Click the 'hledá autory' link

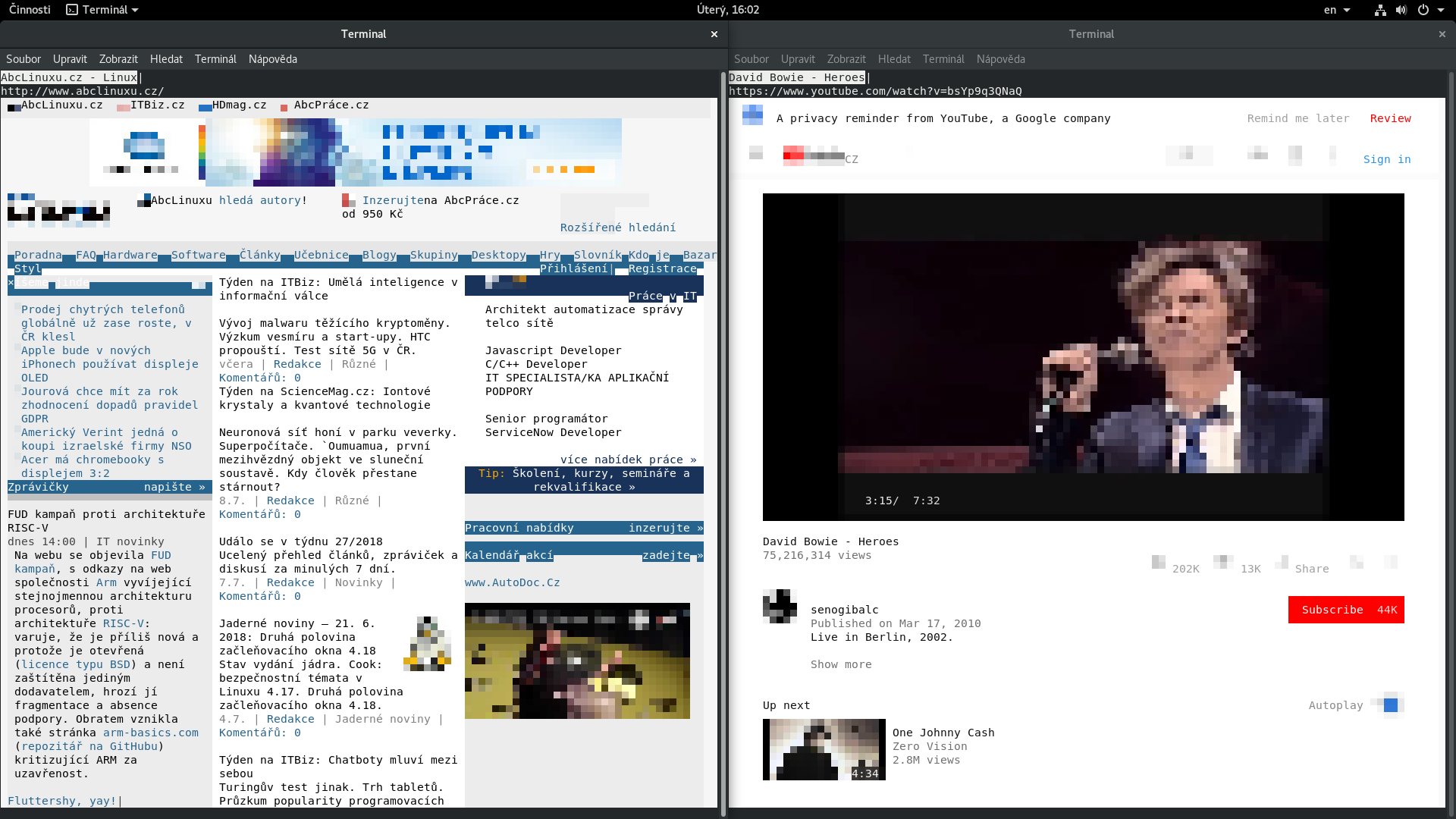(x=260, y=201)
